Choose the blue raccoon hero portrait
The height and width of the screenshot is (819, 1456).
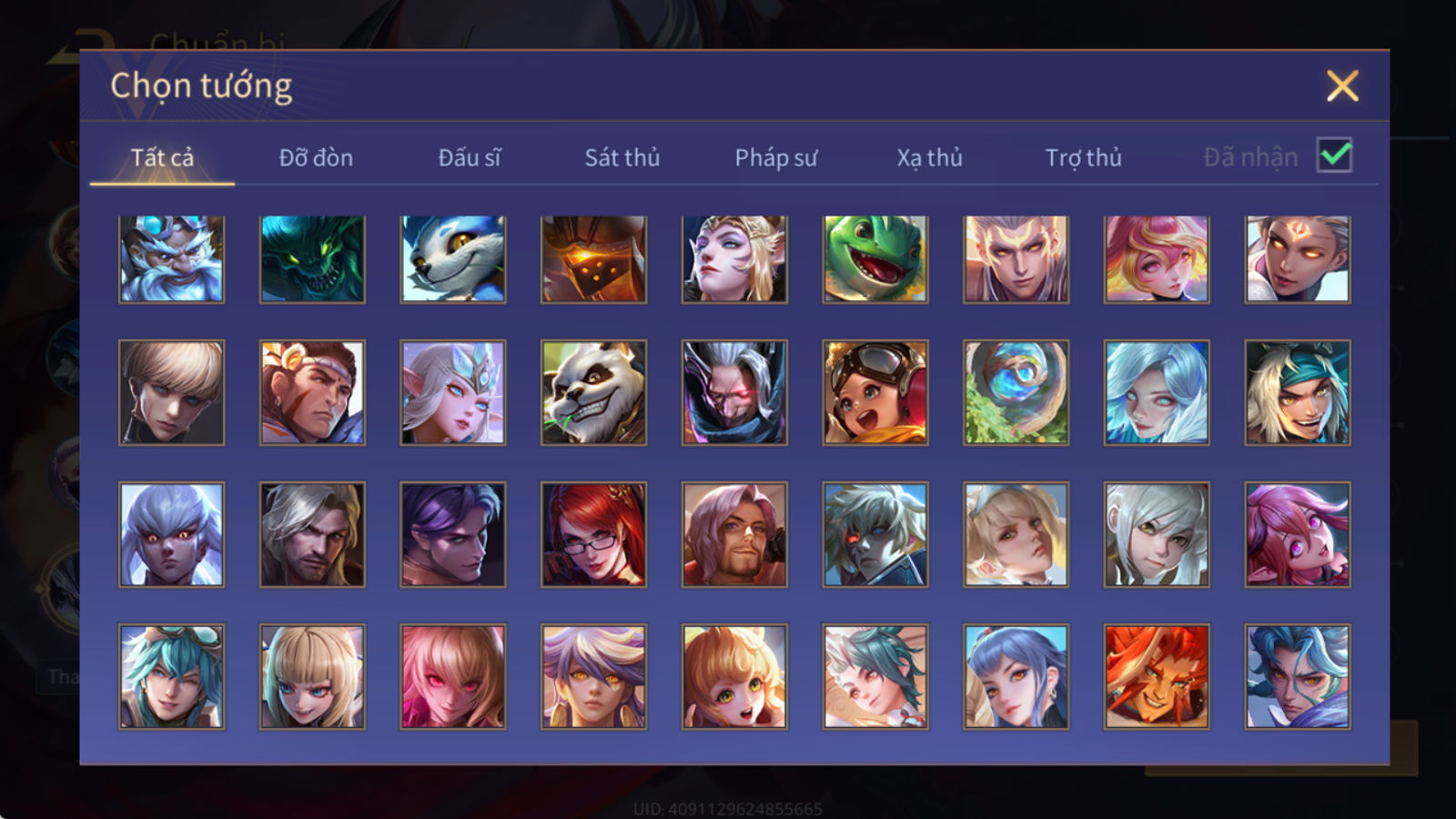pyautogui.click(x=453, y=259)
